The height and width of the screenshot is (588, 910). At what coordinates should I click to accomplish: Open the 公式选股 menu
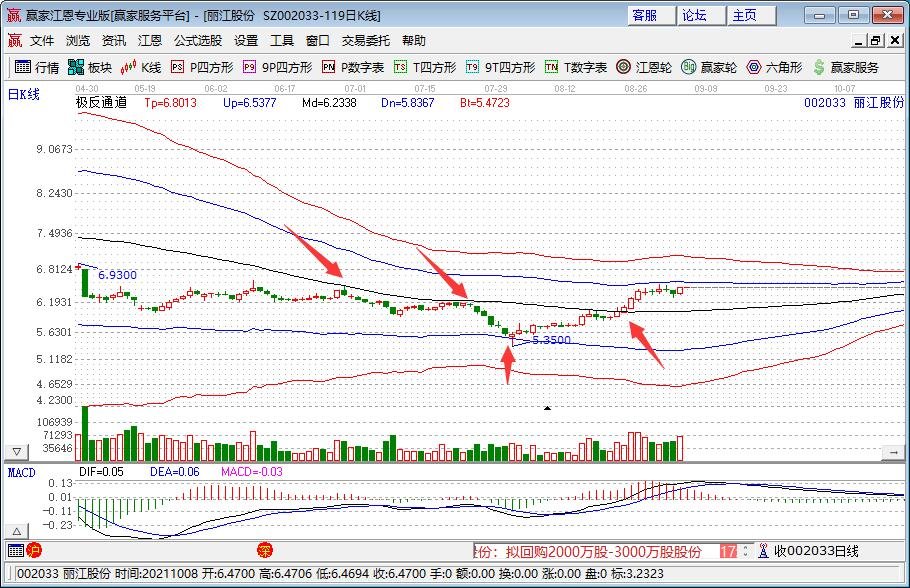(x=198, y=41)
